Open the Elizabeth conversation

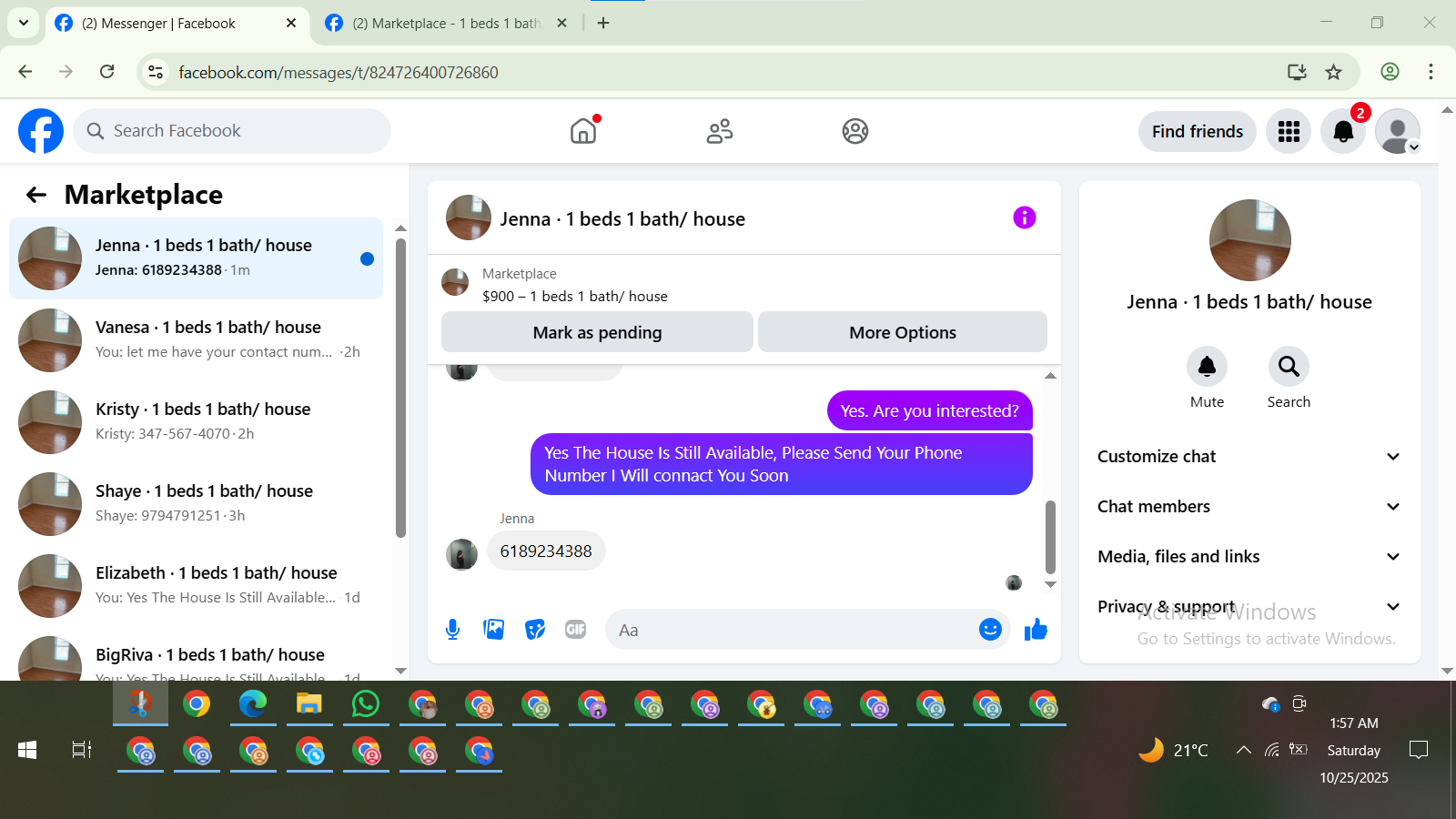196,586
